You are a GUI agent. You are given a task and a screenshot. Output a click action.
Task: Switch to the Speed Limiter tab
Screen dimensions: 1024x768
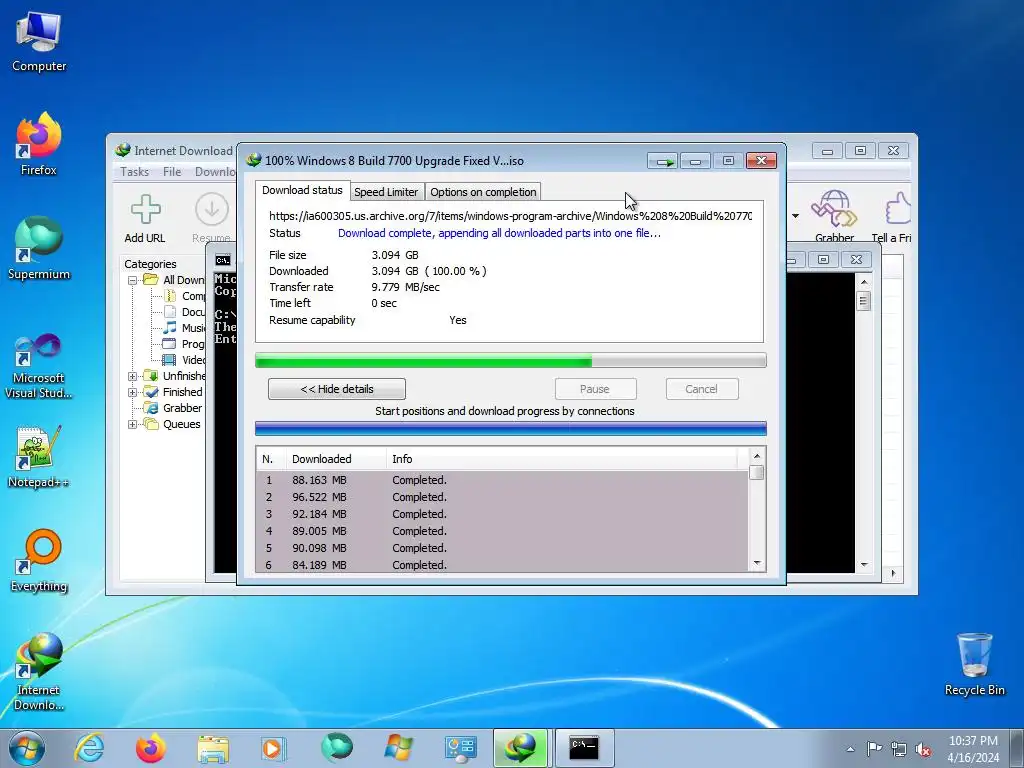click(x=386, y=192)
